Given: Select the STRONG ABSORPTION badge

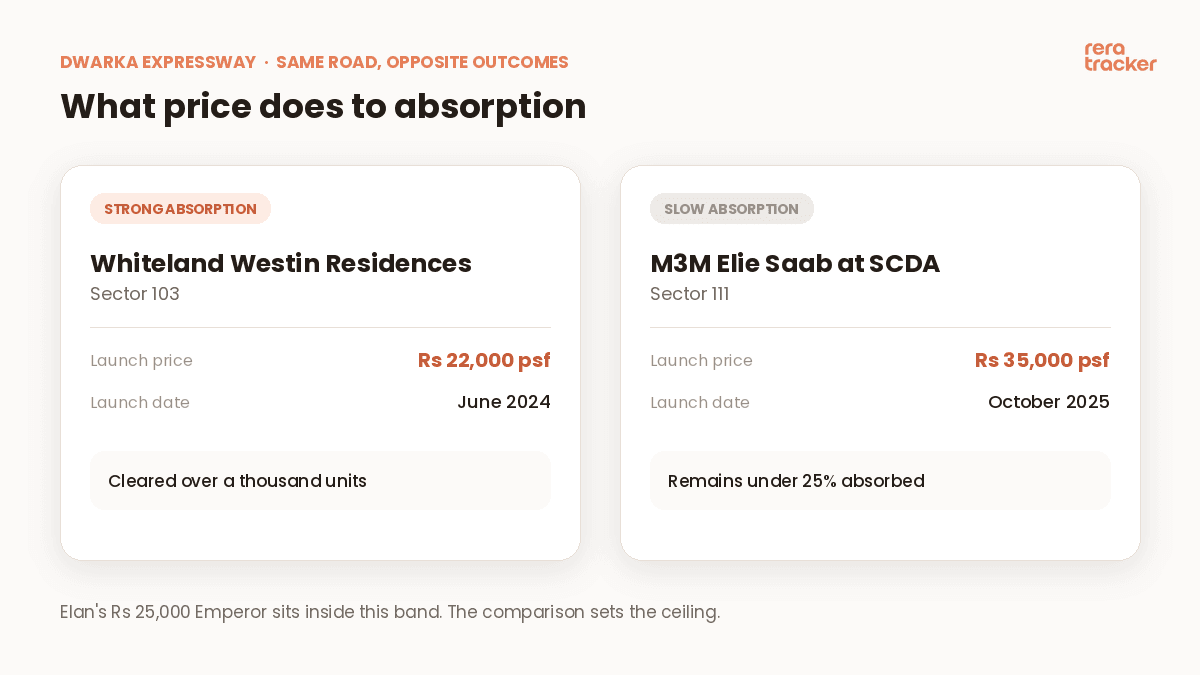Looking at the screenshot, I should [180, 209].
